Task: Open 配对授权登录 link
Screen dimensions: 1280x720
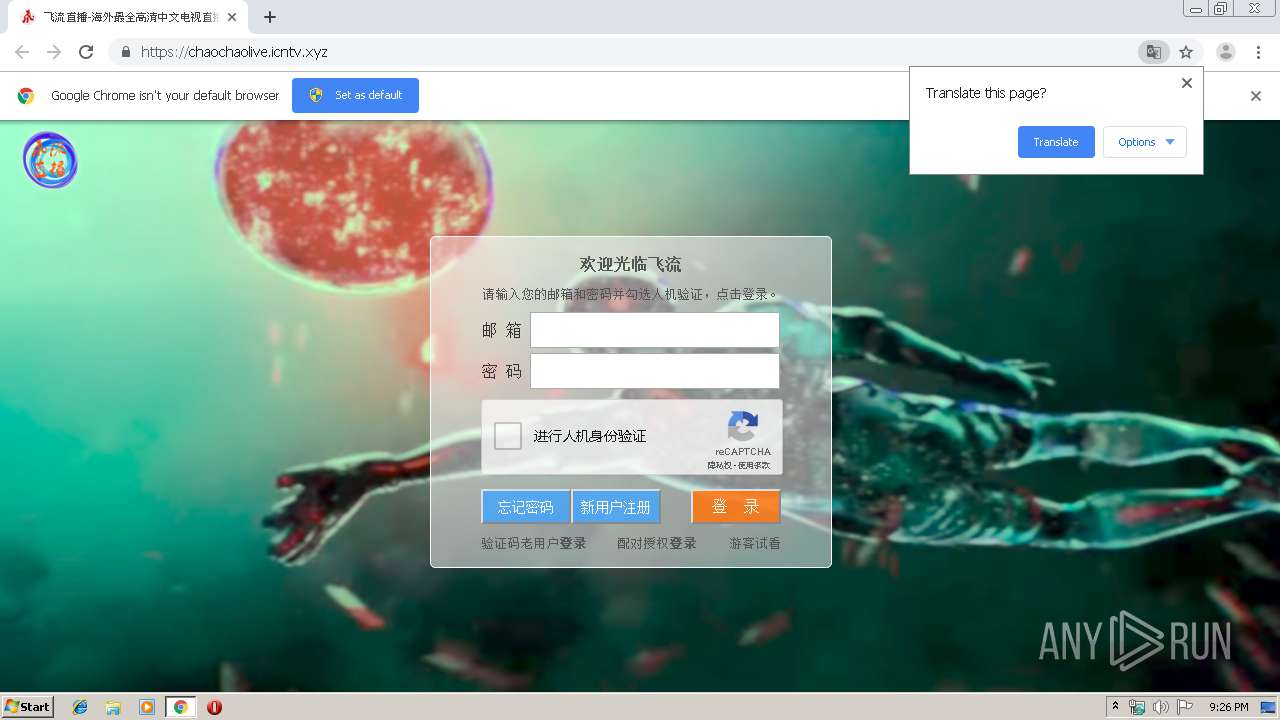Action: 656,543
